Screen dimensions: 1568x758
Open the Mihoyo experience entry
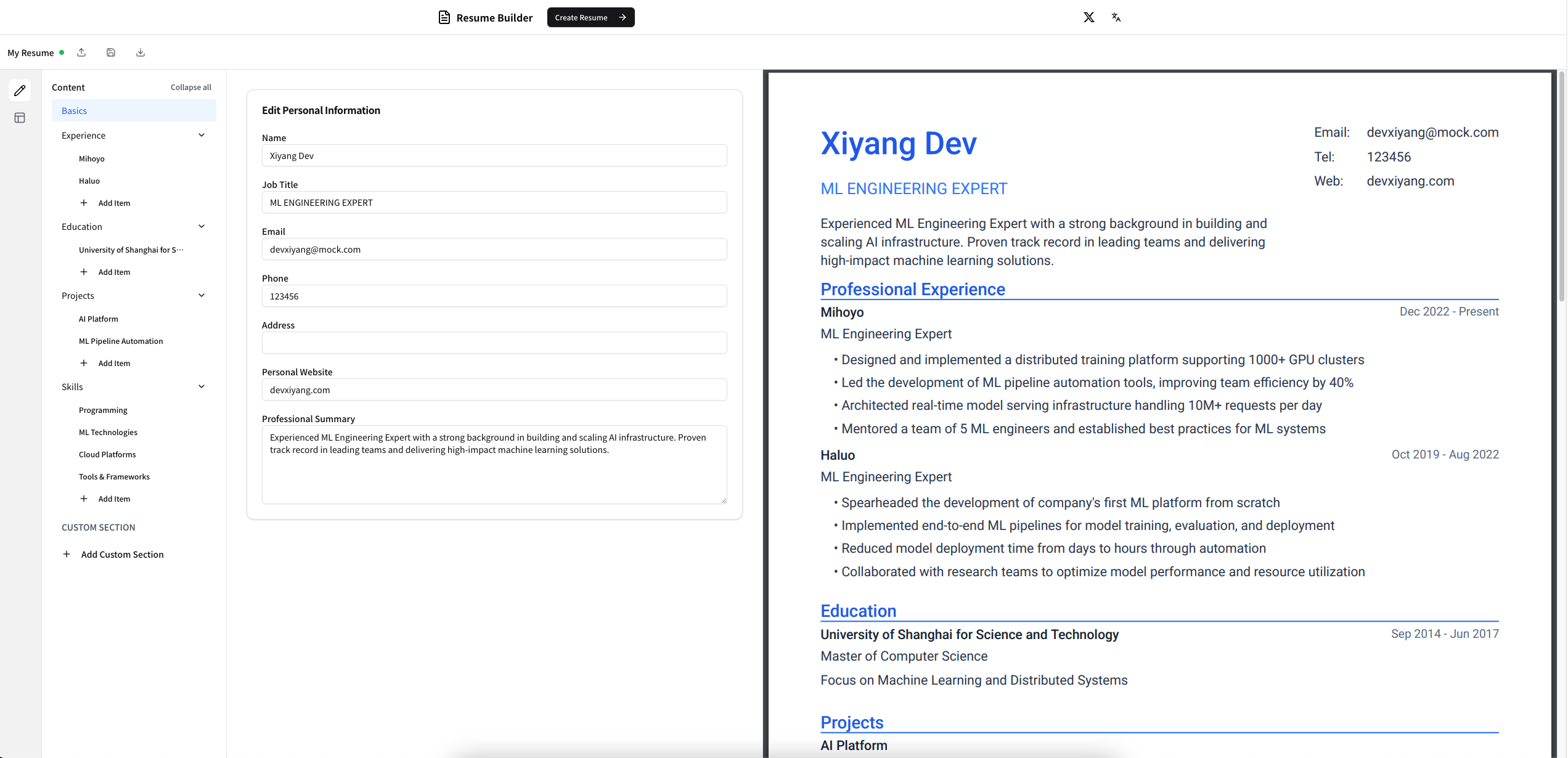click(91, 158)
